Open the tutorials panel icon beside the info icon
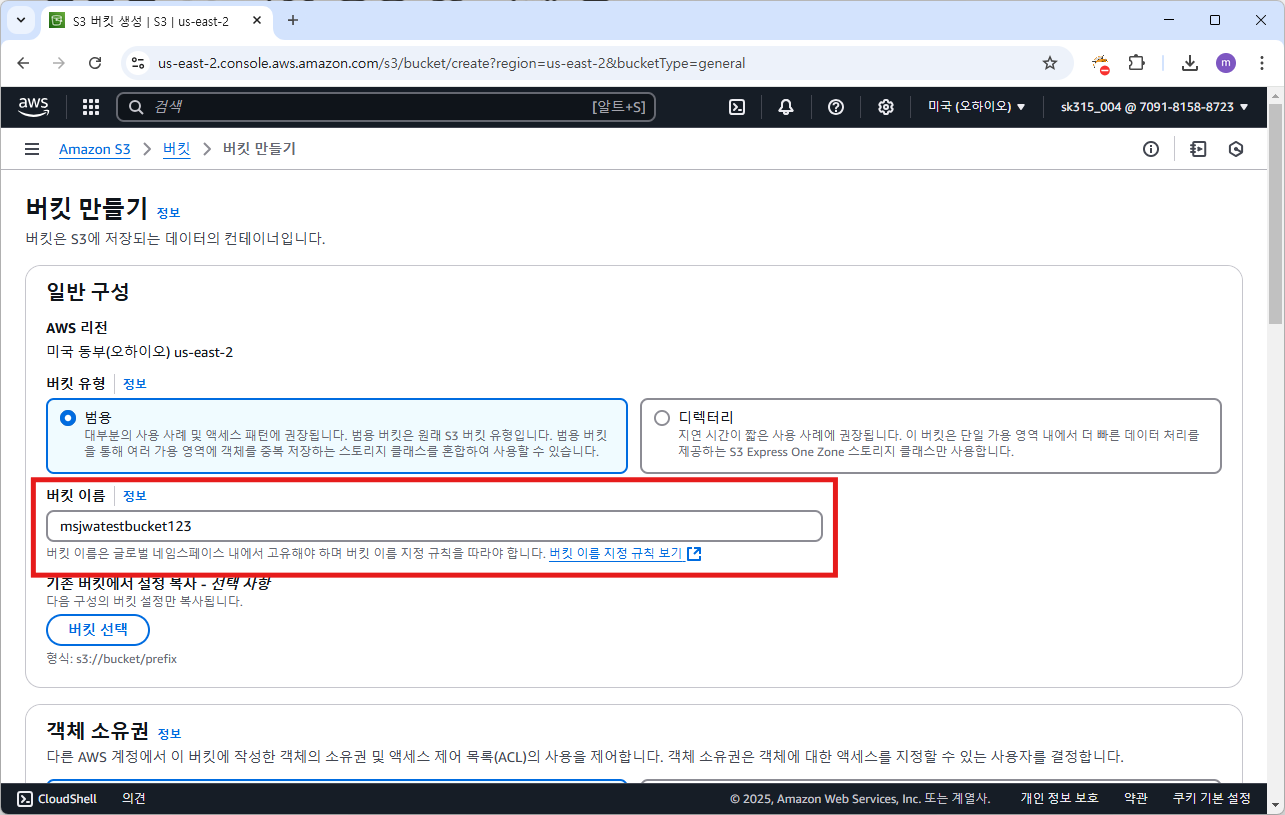Screen dimensions: 1285x815 (1198, 149)
